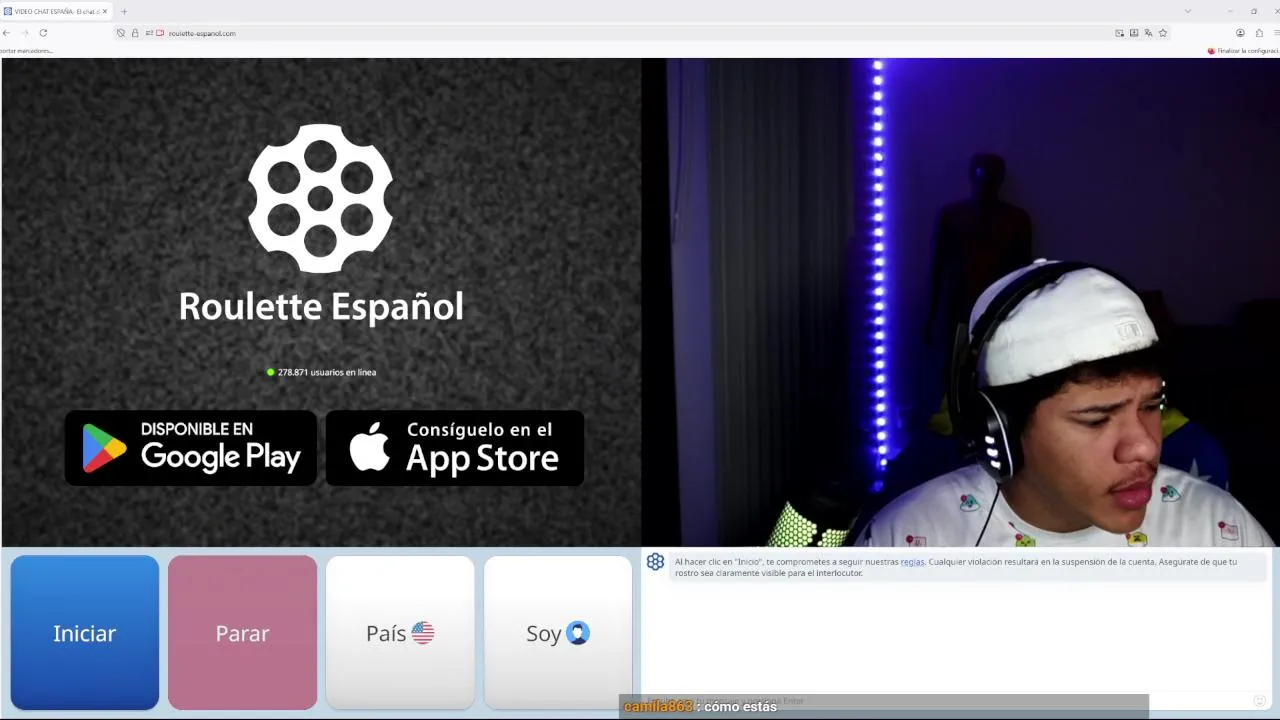Viewport: 1280px width, 720px height.
Task: Click the Finalizar la configuración bookmark
Action: click(1243, 50)
